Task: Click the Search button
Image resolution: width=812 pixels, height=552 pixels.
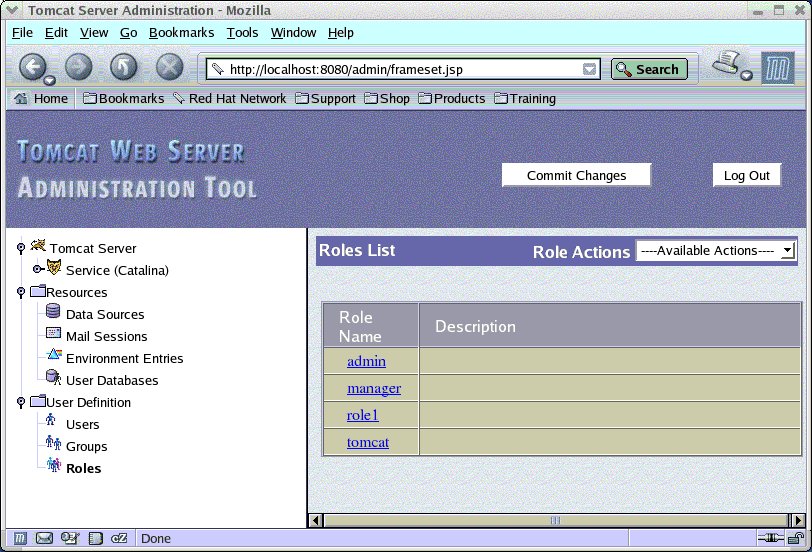Action: (x=649, y=69)
